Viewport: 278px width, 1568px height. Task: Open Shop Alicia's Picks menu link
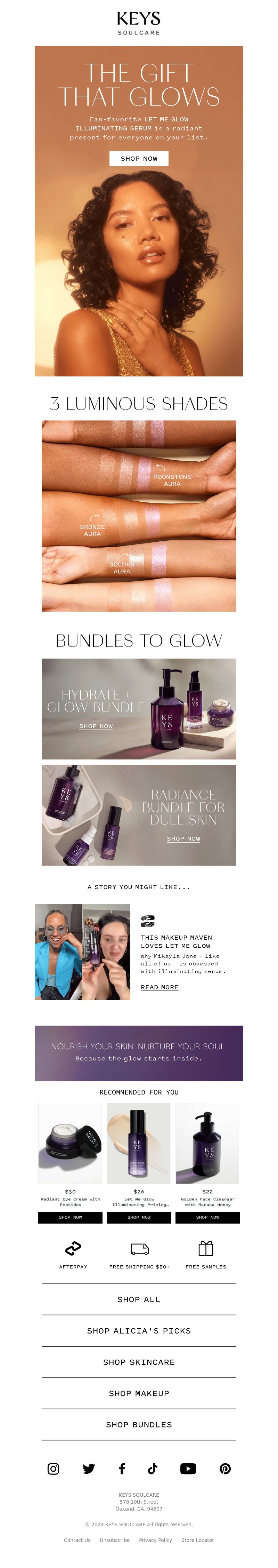(x=139, y=1330)
